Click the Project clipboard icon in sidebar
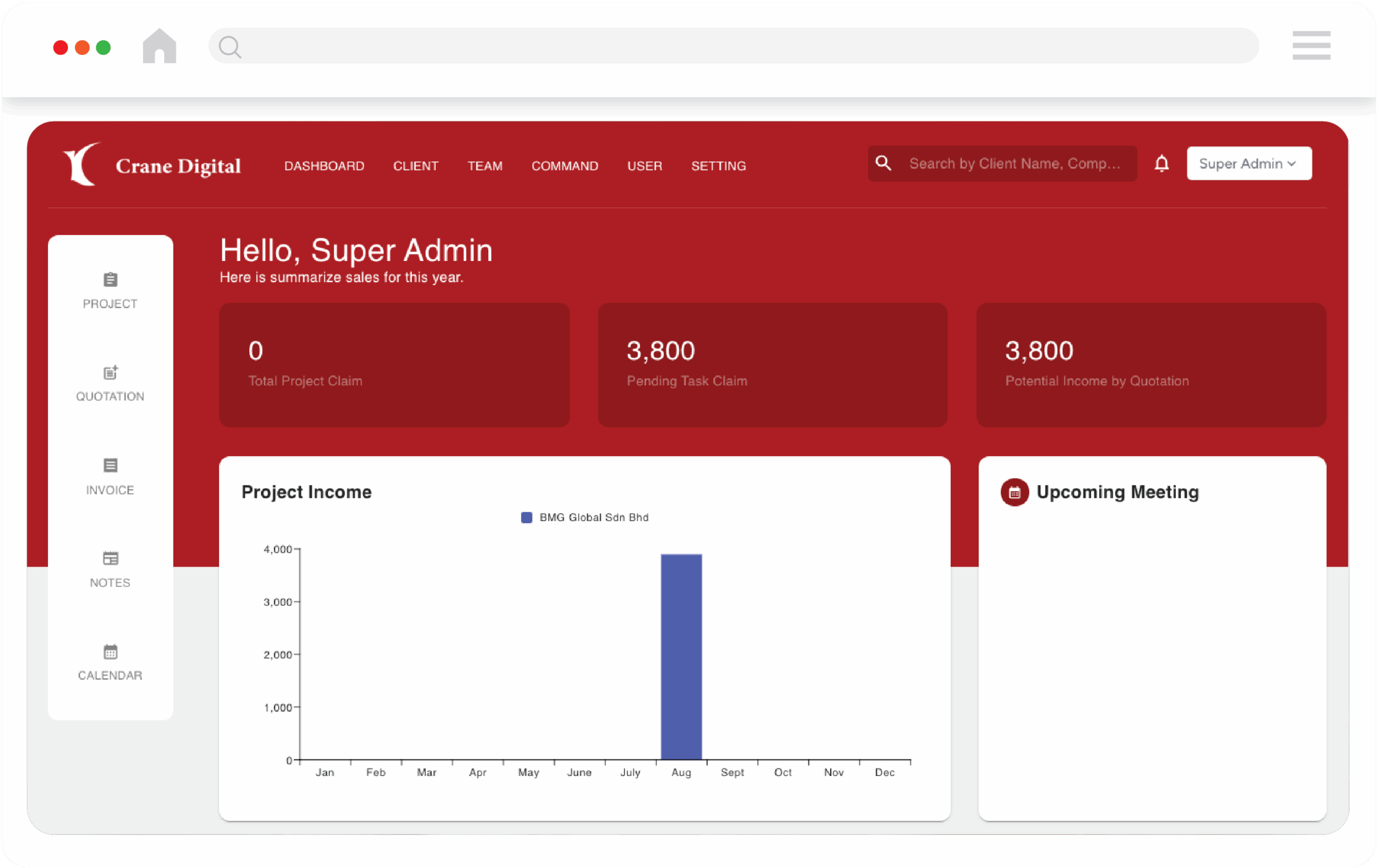The image size is (1378, 868). (110, 280)
